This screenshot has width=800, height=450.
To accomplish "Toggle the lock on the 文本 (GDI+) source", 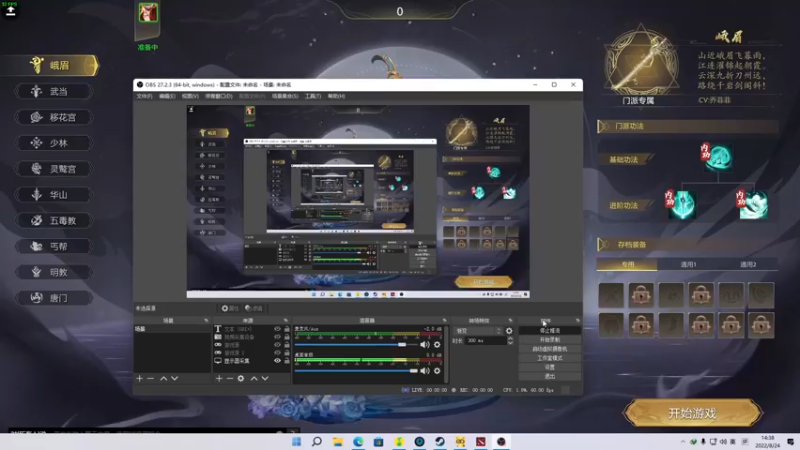I will [x=287, y=329].
